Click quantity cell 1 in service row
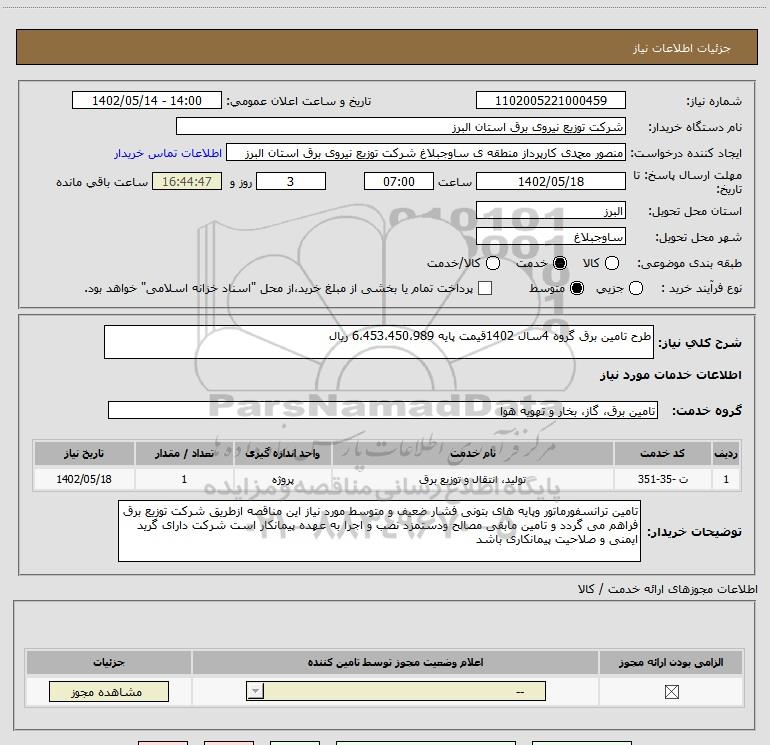 click(184, 479)
